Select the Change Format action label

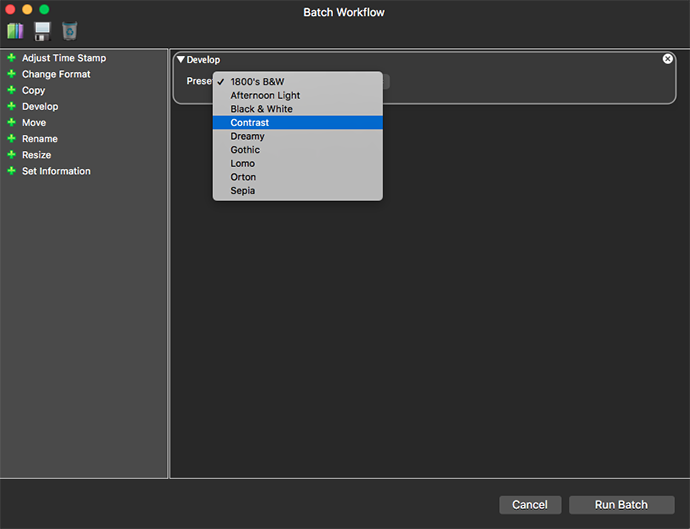(x=56, y=74)
